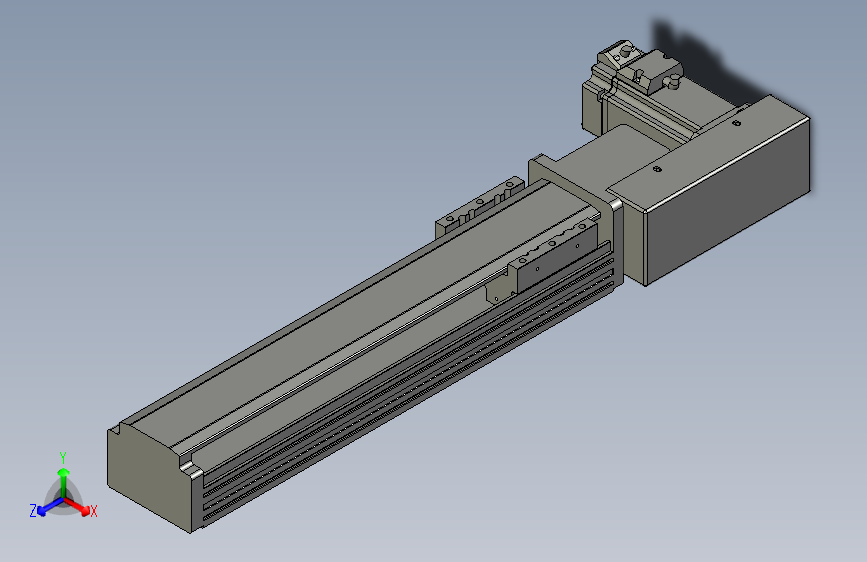Image resolution: width=867 pixels, height=562 pixels.
Task: Click the blue Z label beside the triad
Action: click(x=33, y=511)
